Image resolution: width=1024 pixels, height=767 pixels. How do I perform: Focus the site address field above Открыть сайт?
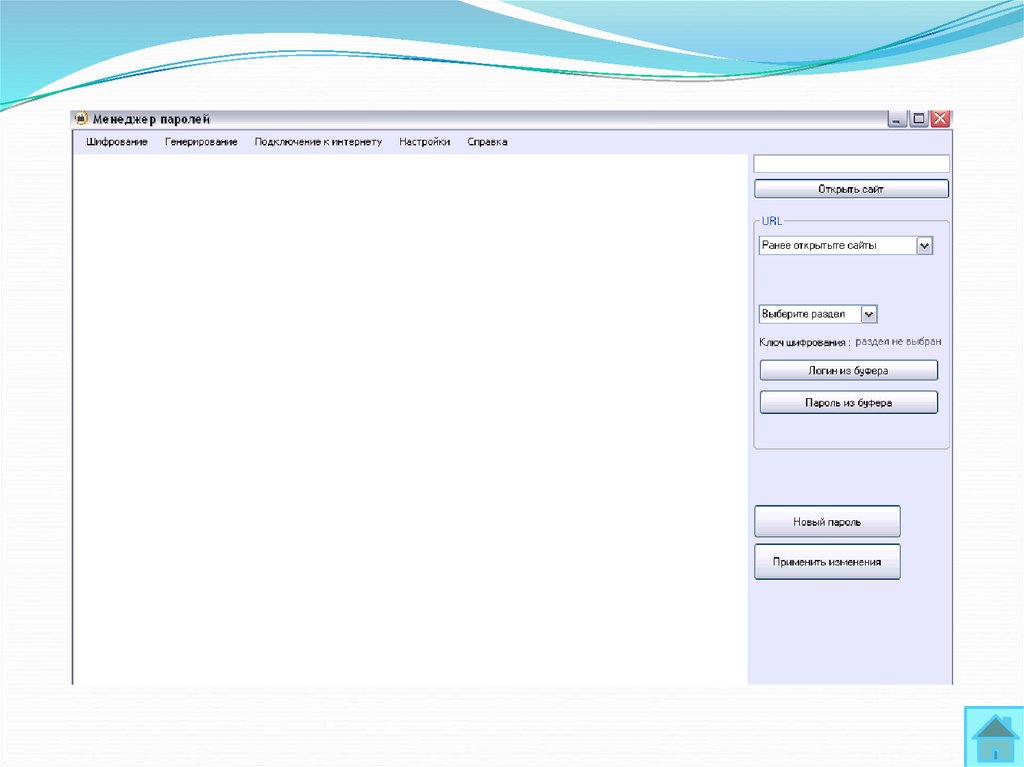tap(850, 164)
